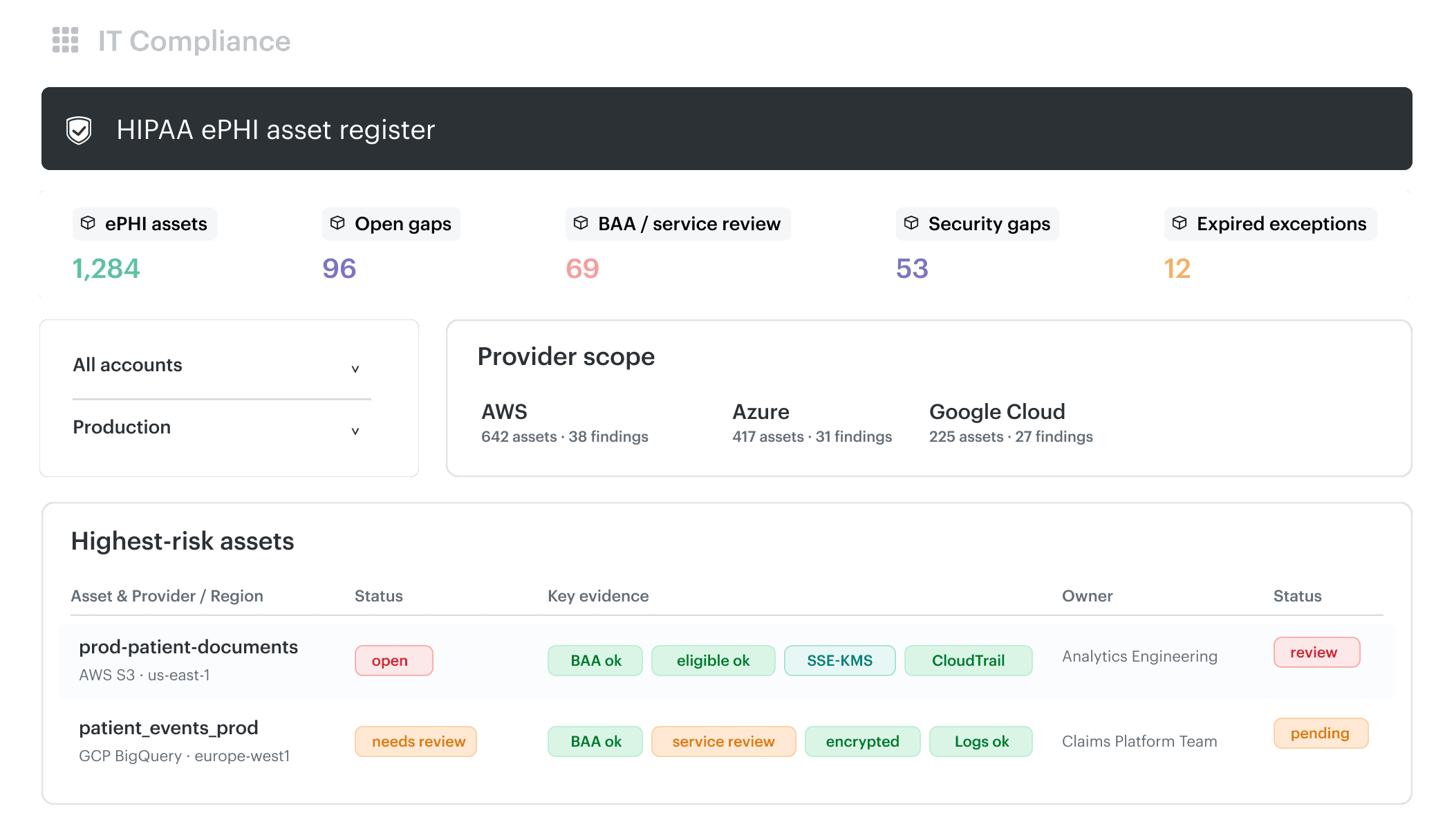The image size is (1454, 840).
Task: Expand the All accounts dropdown
Action: tap(221, 366)
